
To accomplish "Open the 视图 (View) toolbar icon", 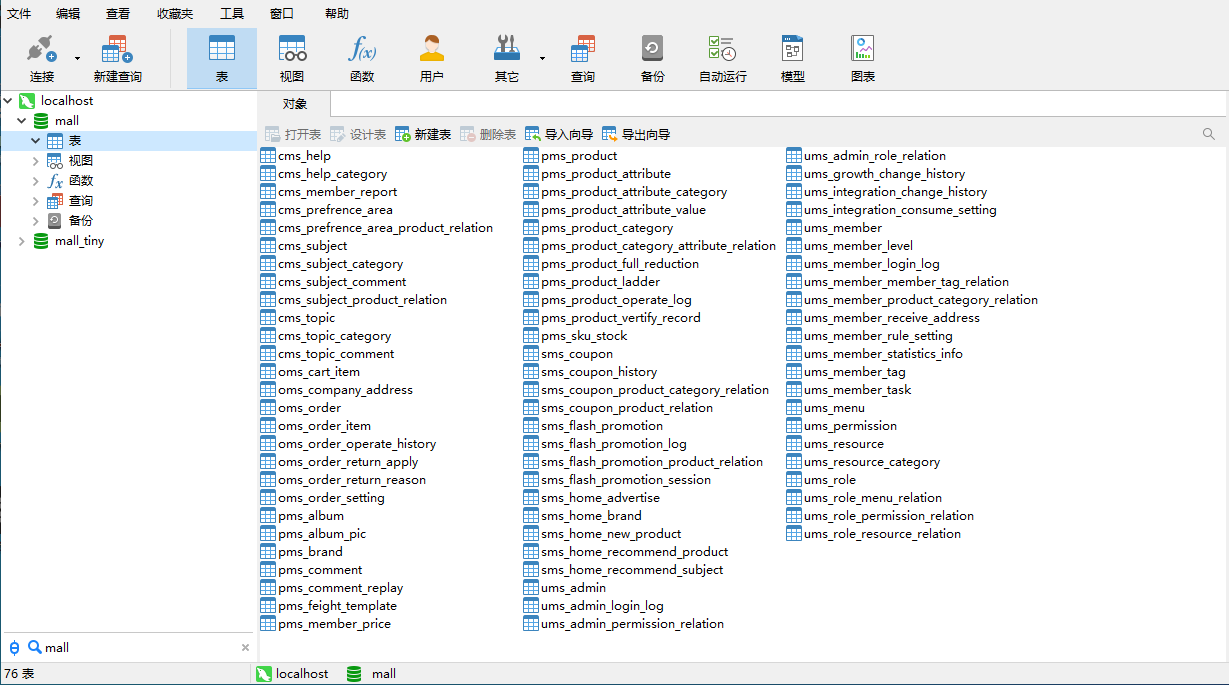I will point(292,58).
